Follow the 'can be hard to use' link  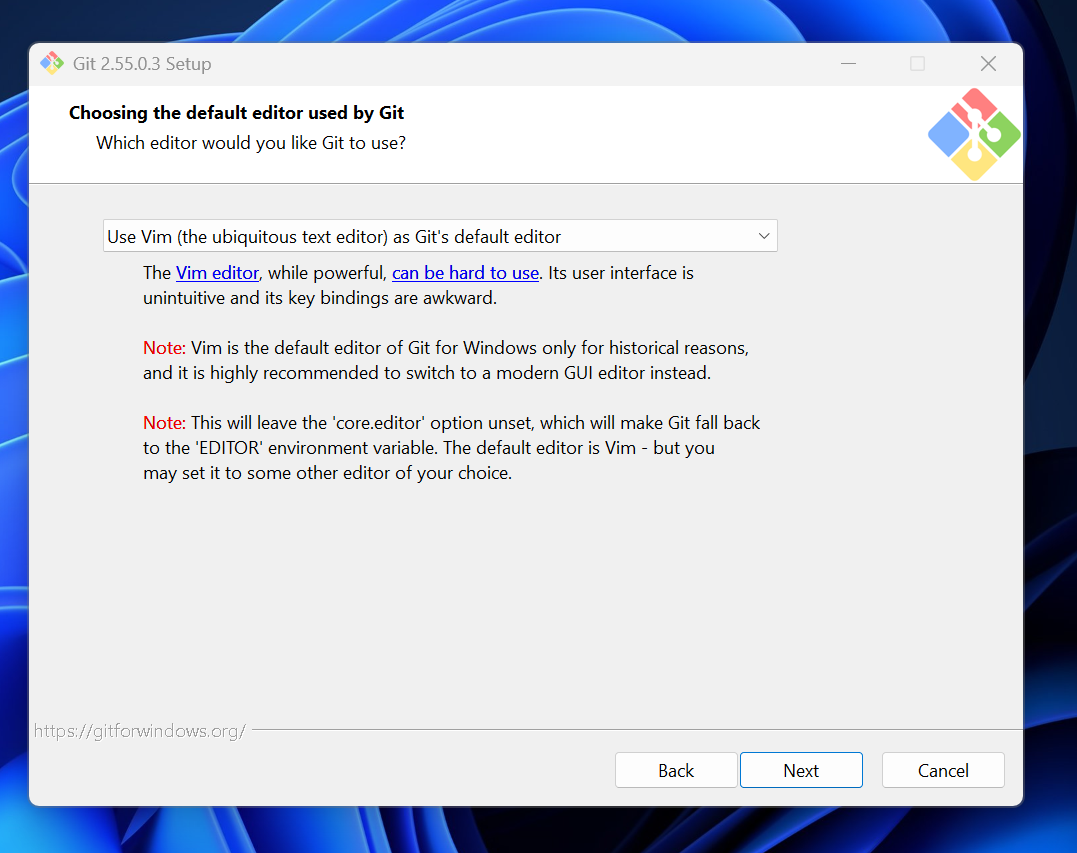465,273
